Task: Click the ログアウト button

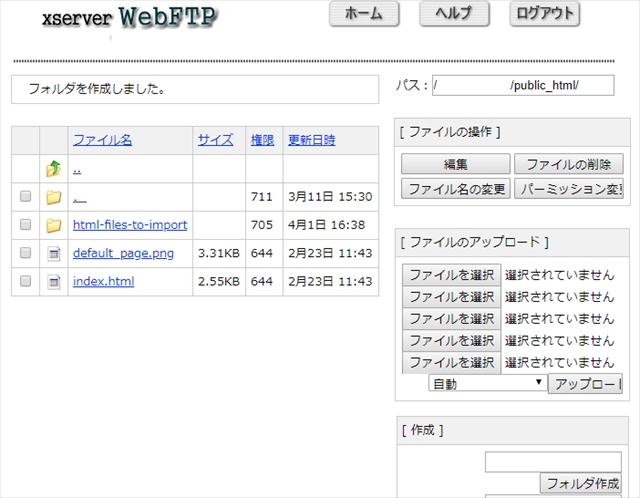Action: coord(544,14)
